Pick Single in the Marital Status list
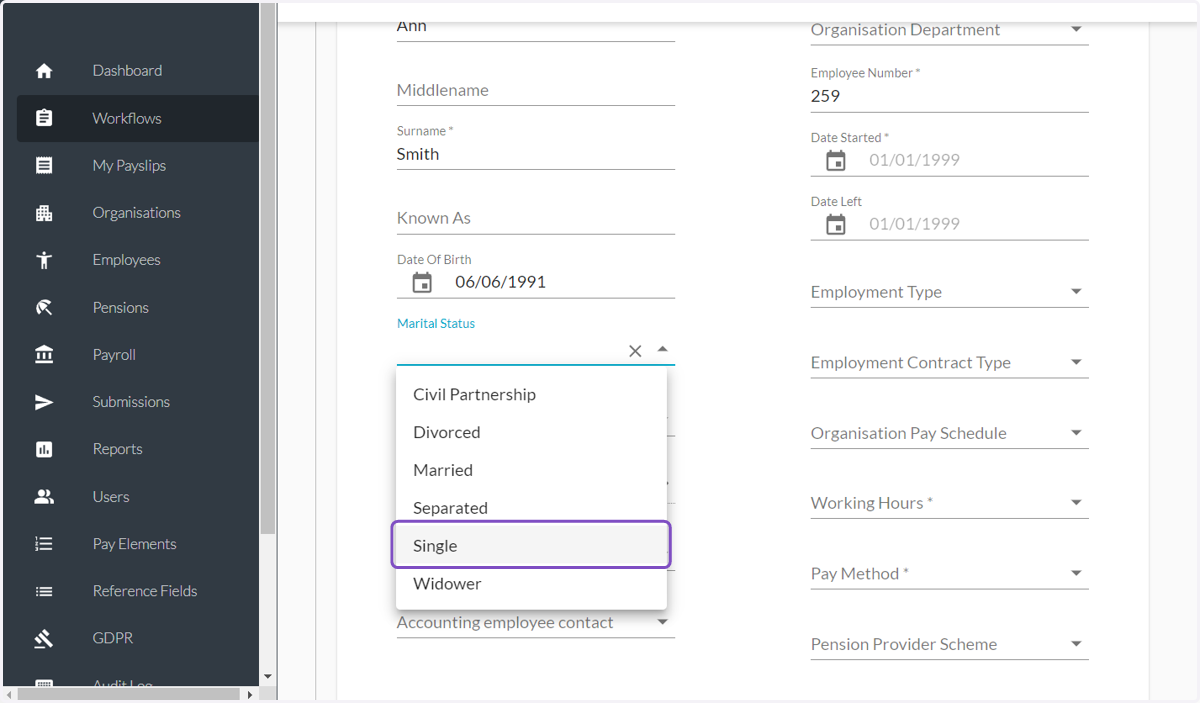Viewport: 1200px width, 703px height. click(x=531, y=546)
